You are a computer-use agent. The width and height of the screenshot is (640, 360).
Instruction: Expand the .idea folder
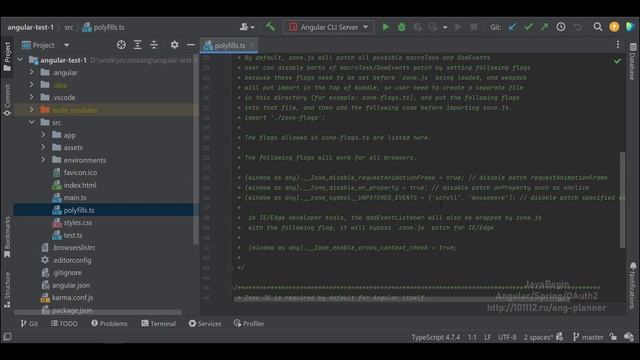click(x=31, y=85)
